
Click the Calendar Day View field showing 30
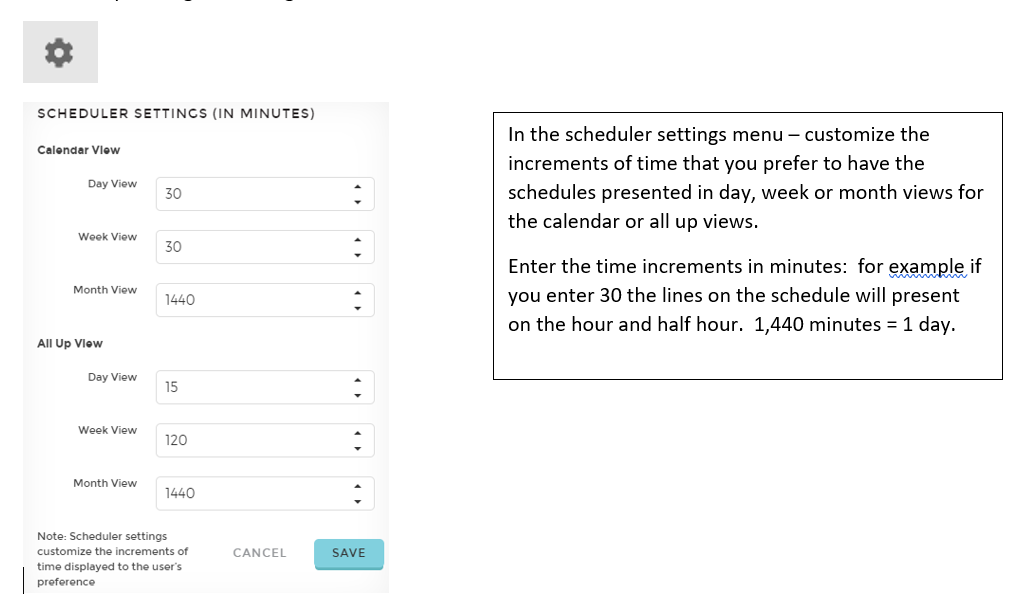[x=265, y=194]
